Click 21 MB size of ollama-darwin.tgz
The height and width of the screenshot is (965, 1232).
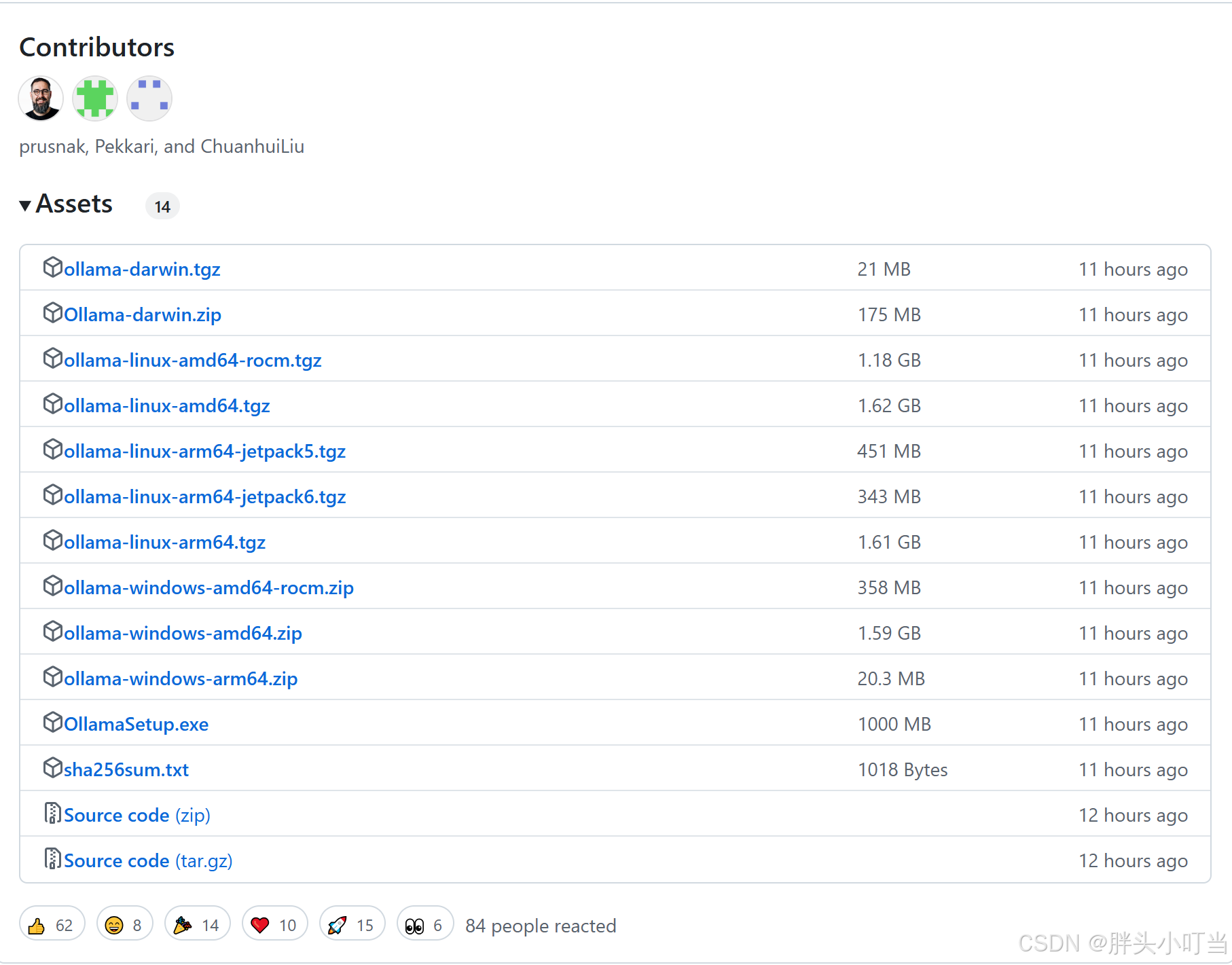884,269
